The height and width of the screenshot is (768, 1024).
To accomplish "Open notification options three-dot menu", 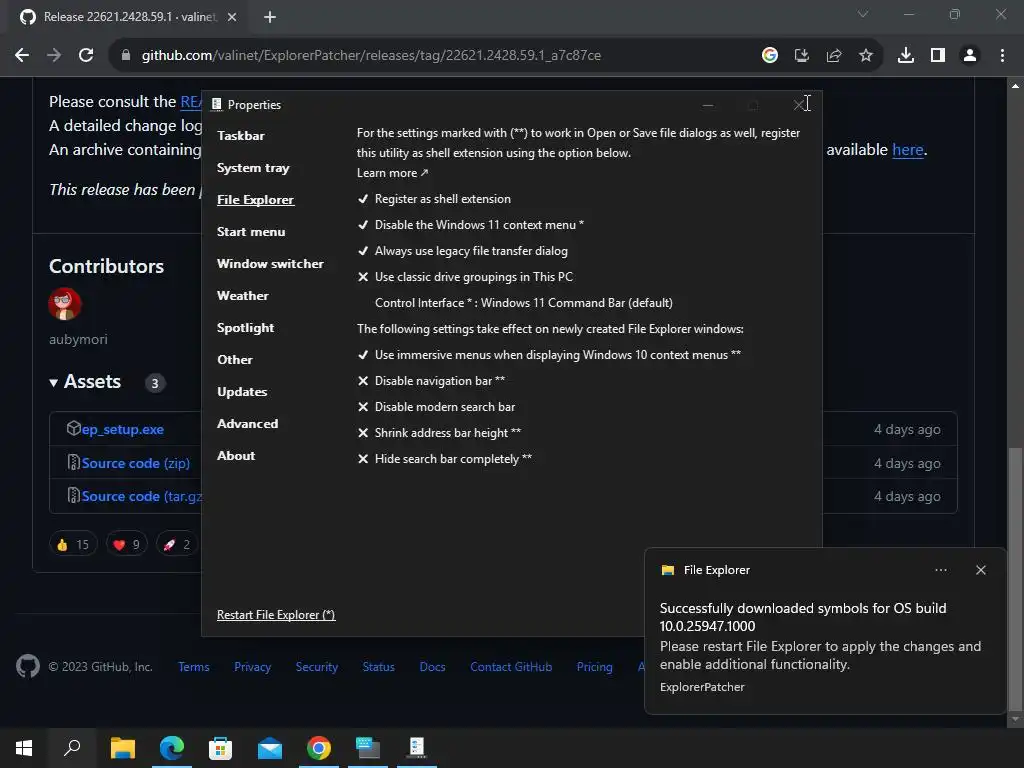I will click(941, 570).
